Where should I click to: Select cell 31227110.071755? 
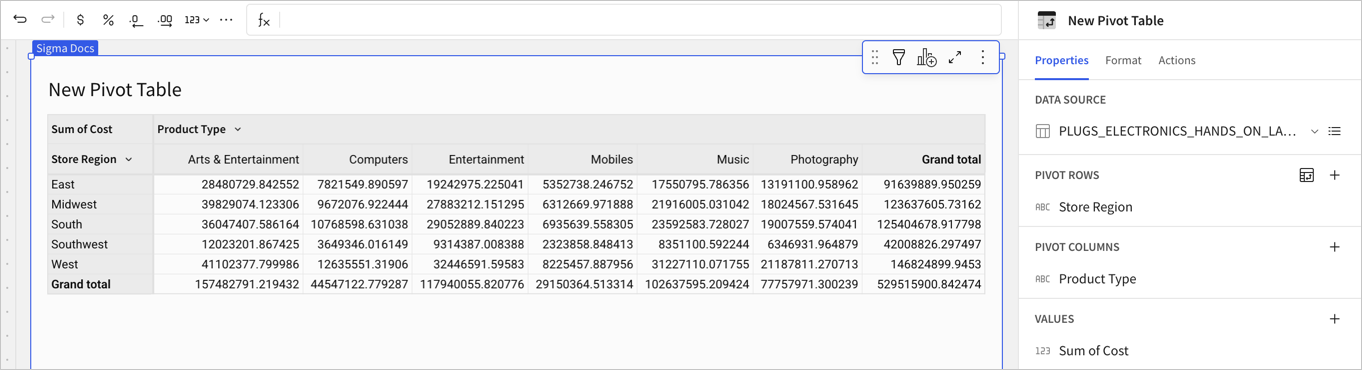[695, 264]
